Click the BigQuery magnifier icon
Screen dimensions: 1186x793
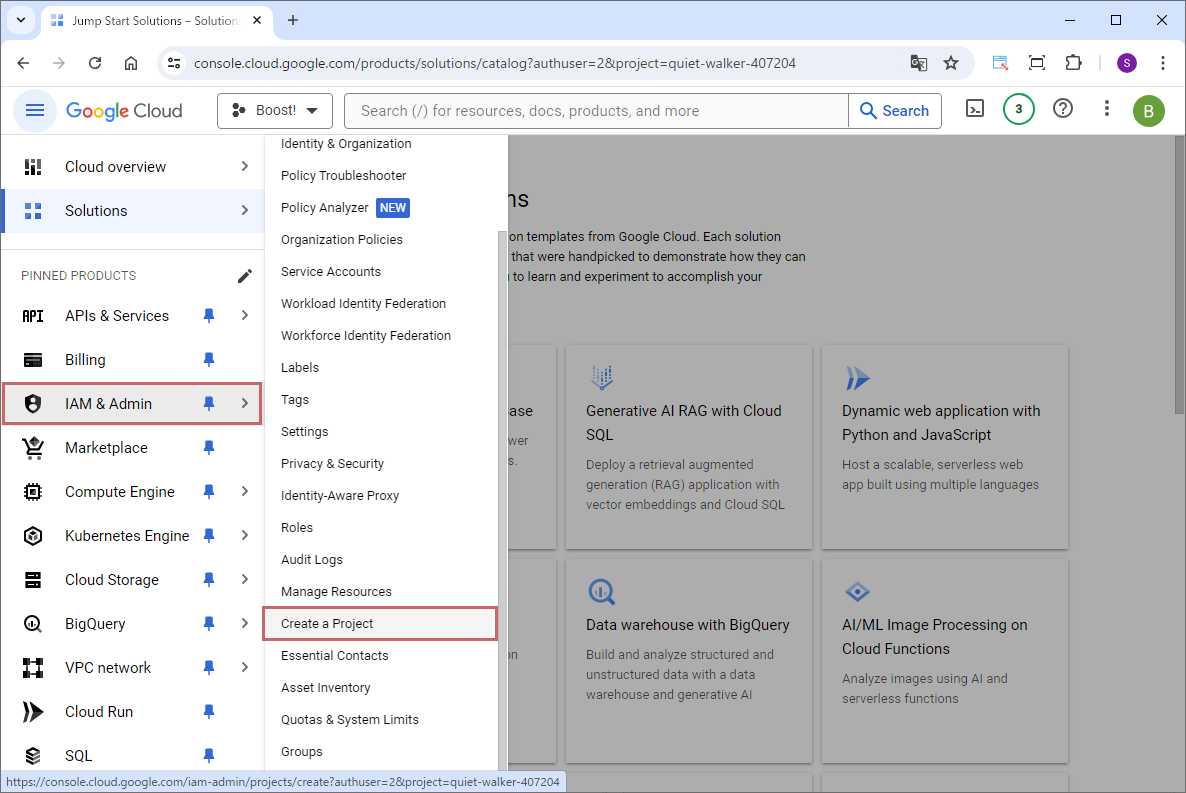click(33, 623)
